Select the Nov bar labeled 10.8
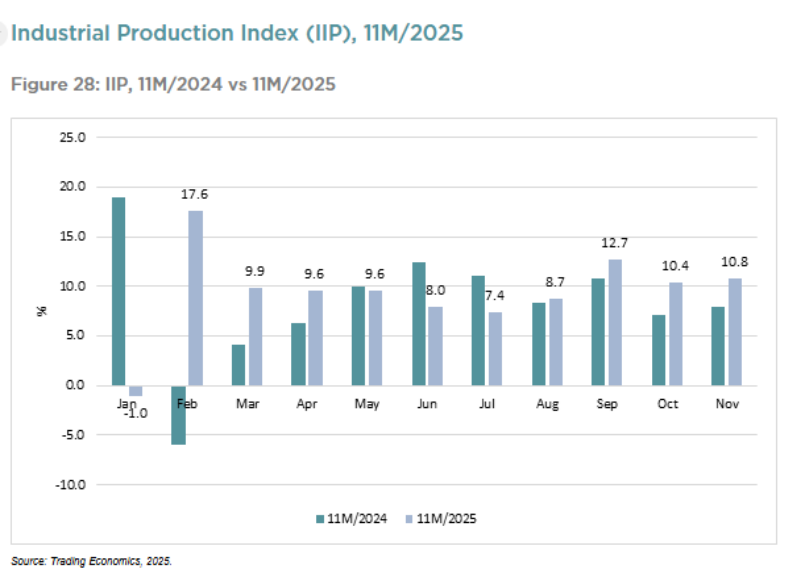The image size is (808, 574). [x=735, y=331]
